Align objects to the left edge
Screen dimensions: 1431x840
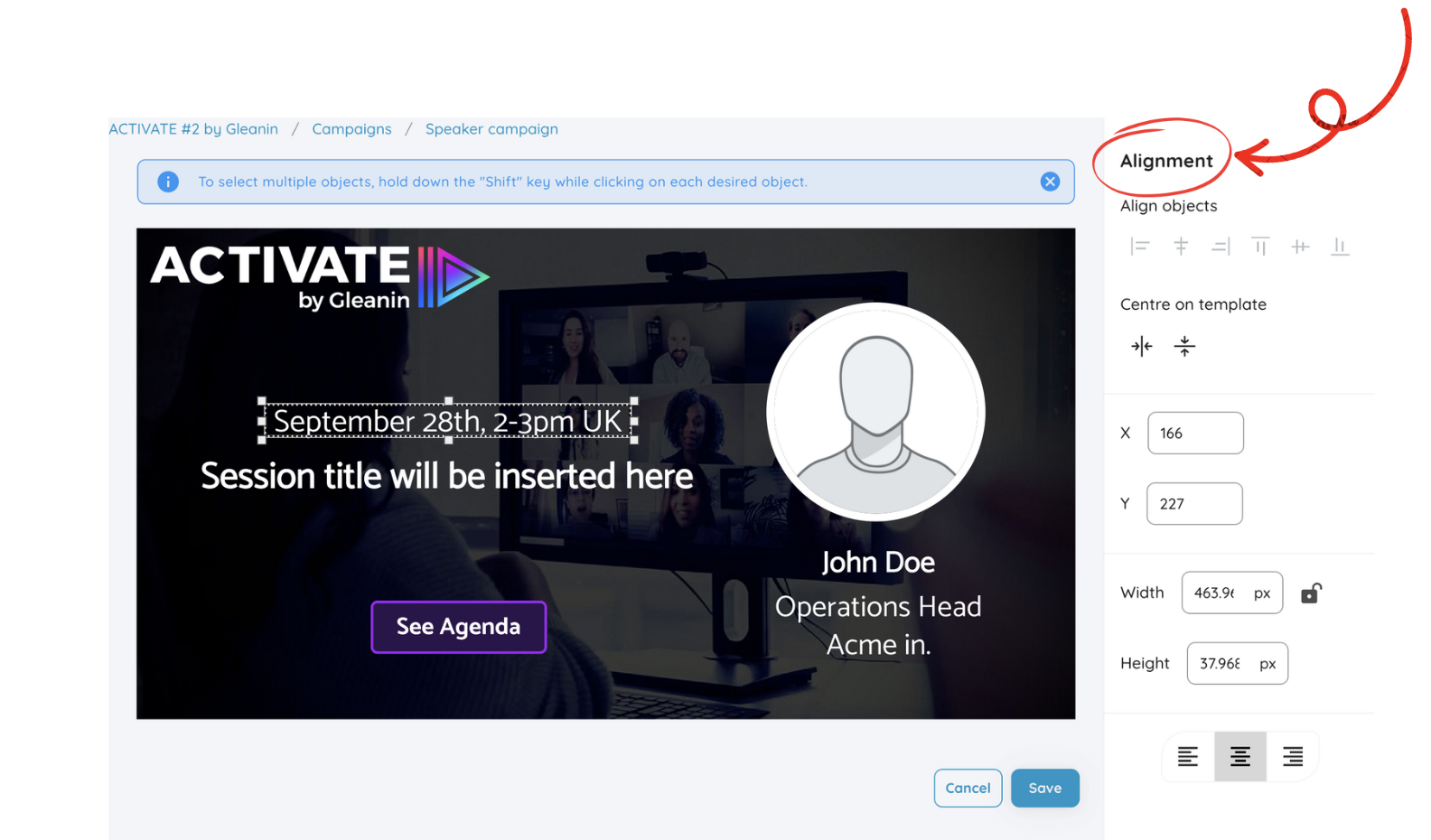click(x=1140, y=247)
